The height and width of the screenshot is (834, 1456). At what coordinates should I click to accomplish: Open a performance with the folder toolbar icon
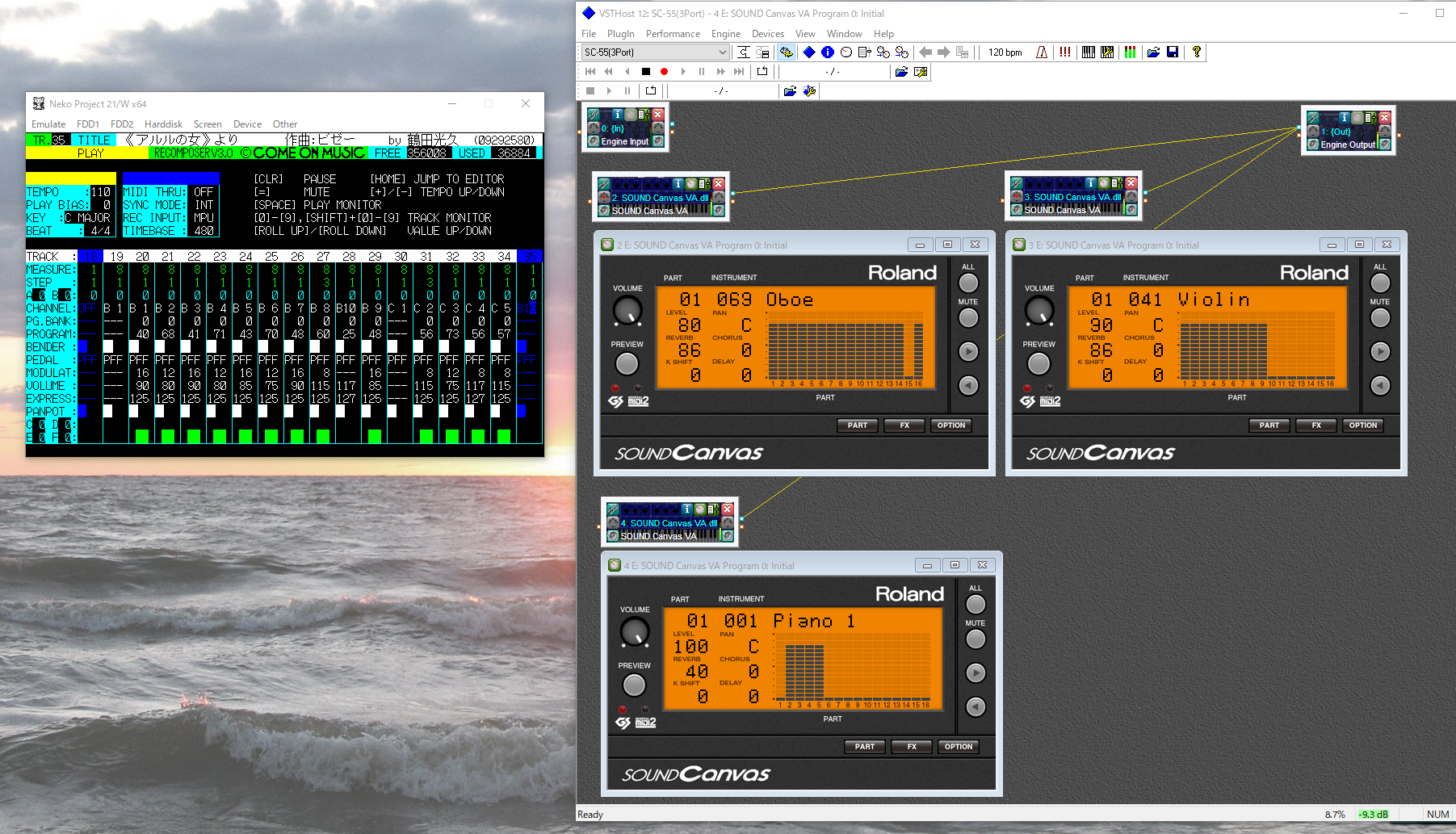pos(1153,52)
